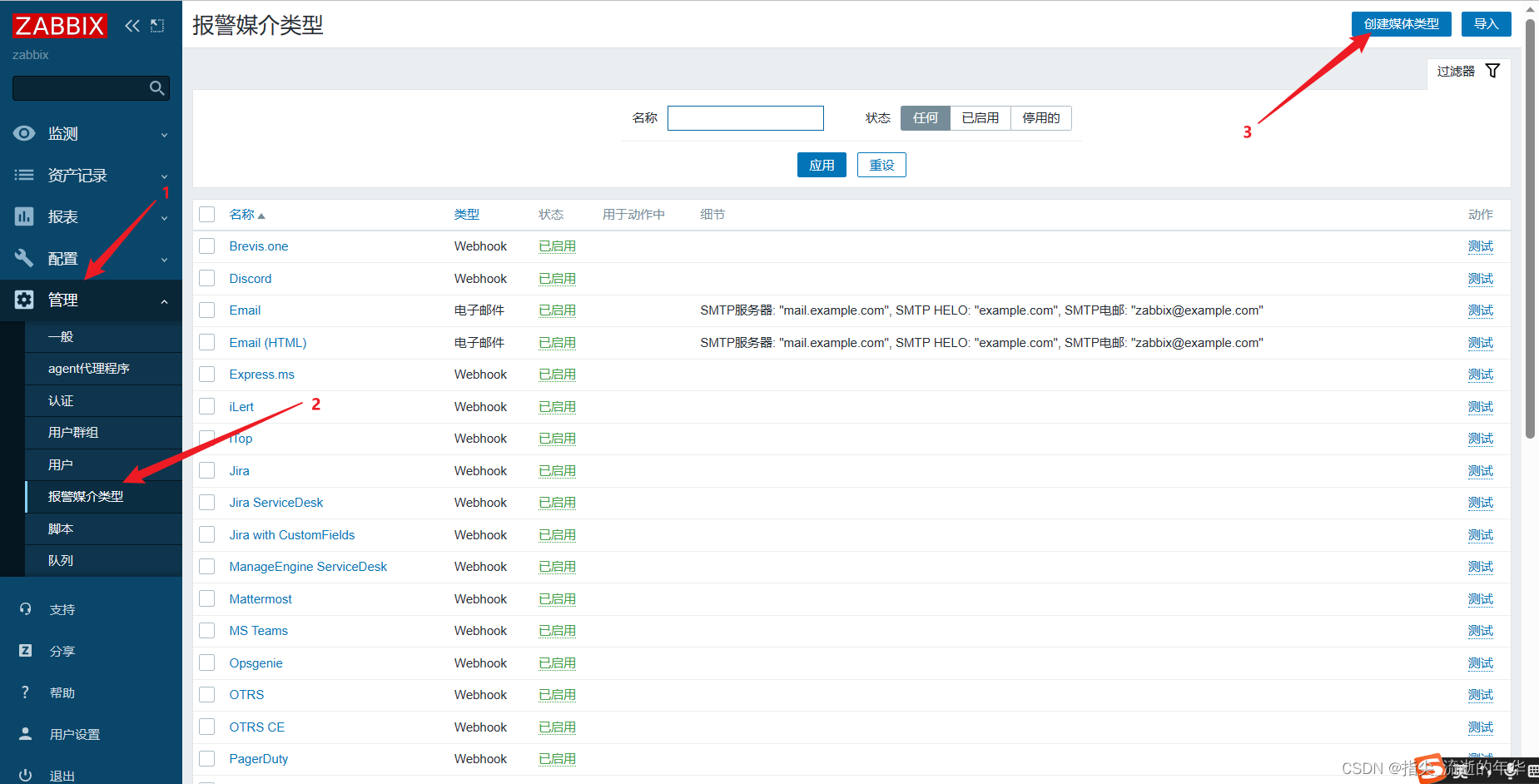Click the 退出 power icon
The height and width of the screenshot is (784, 1539).
tap(26, 775)
